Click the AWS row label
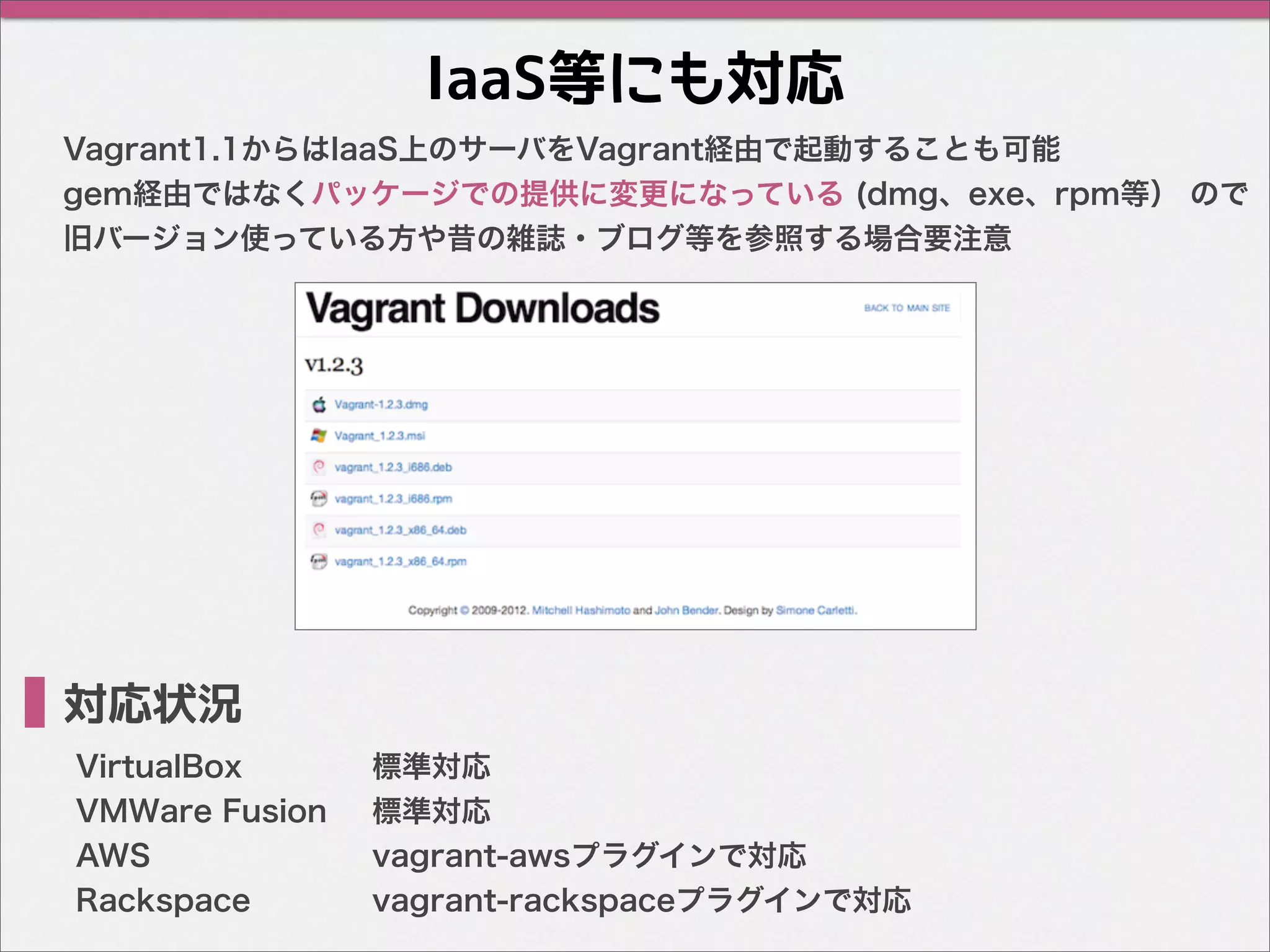 pos(113,856)
